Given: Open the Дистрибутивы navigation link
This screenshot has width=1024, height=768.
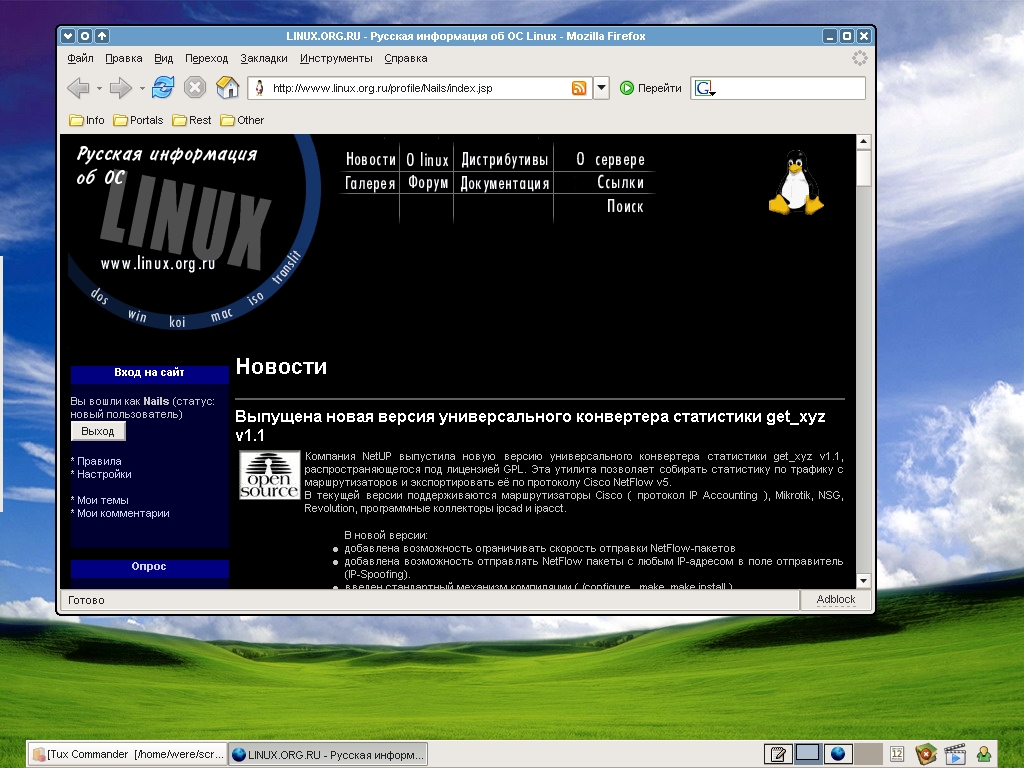Looking at the screenshot, I should tap(504, 159).
